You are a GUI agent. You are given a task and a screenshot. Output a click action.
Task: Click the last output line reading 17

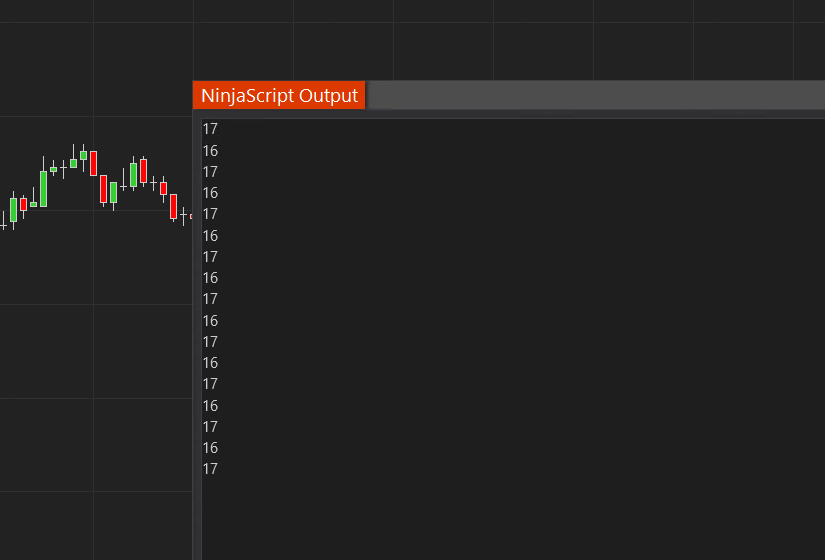coord(210,469)
